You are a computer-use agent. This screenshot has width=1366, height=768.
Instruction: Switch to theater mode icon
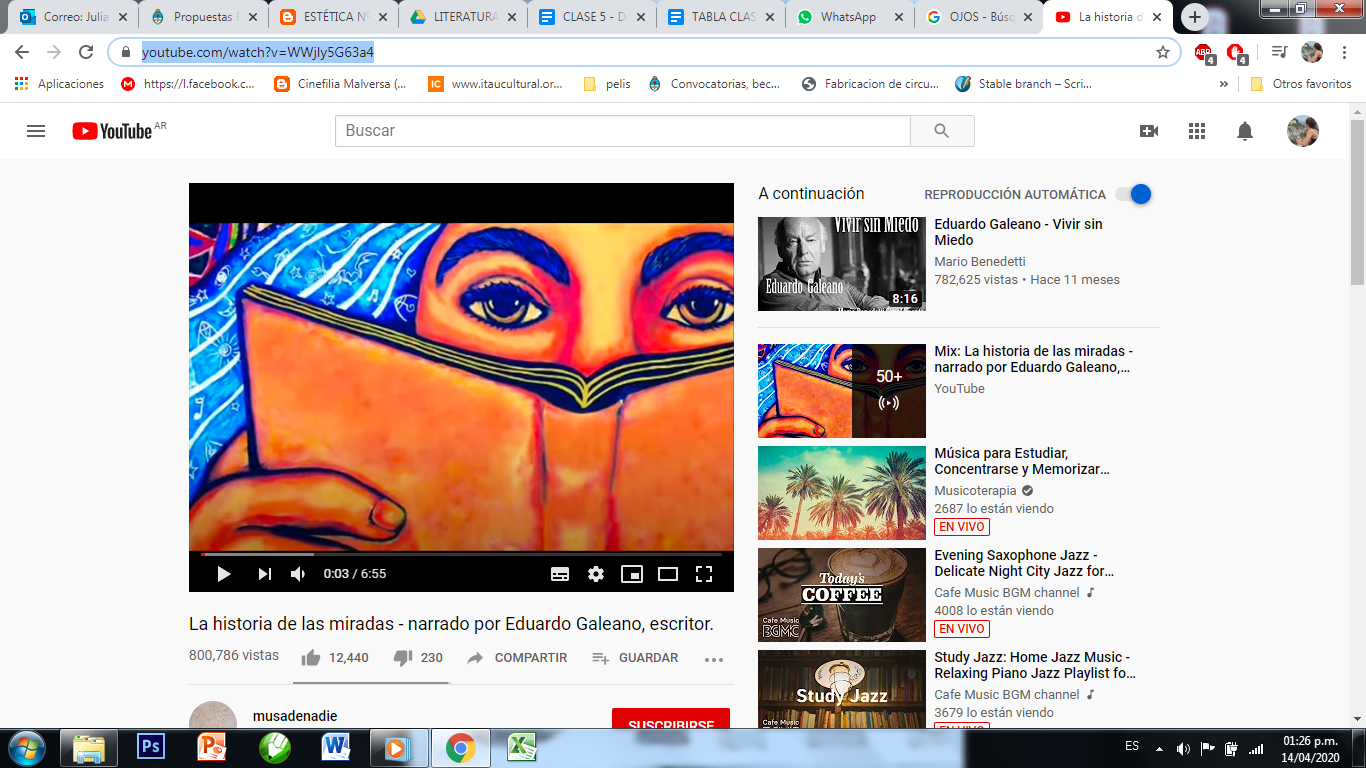668,574
